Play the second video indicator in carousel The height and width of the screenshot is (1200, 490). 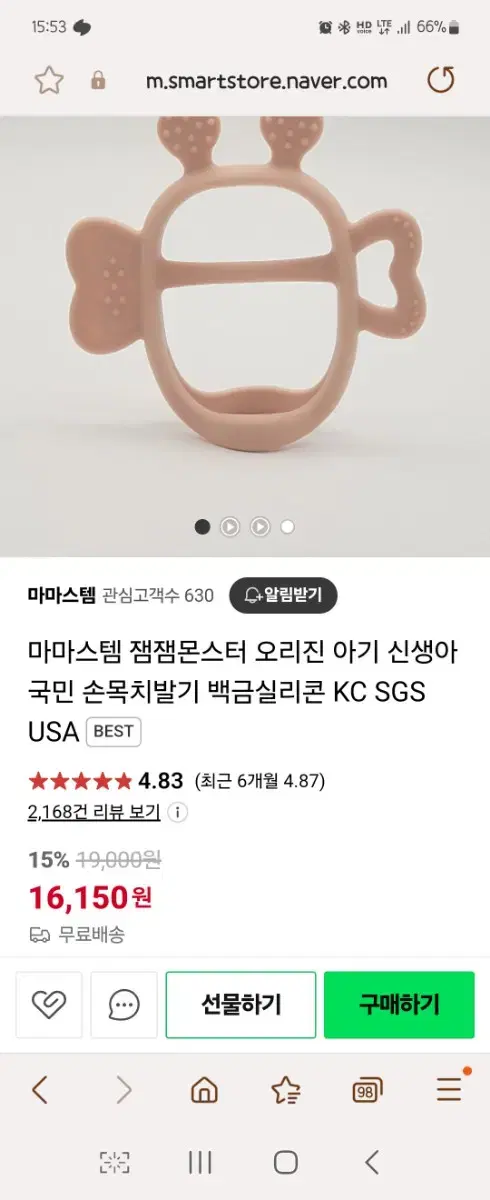point(259,526)
